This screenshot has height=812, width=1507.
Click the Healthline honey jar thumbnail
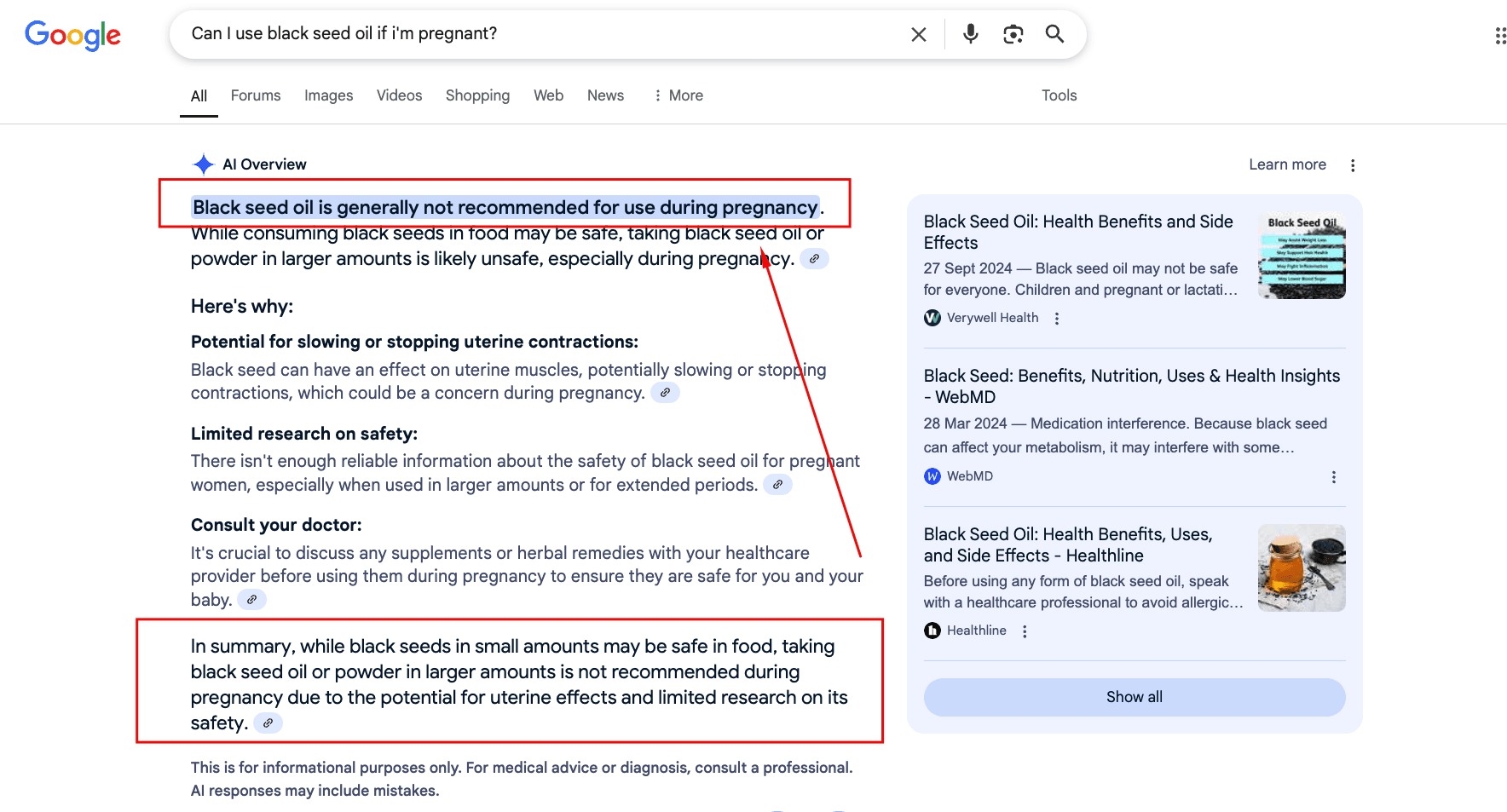1302,567
